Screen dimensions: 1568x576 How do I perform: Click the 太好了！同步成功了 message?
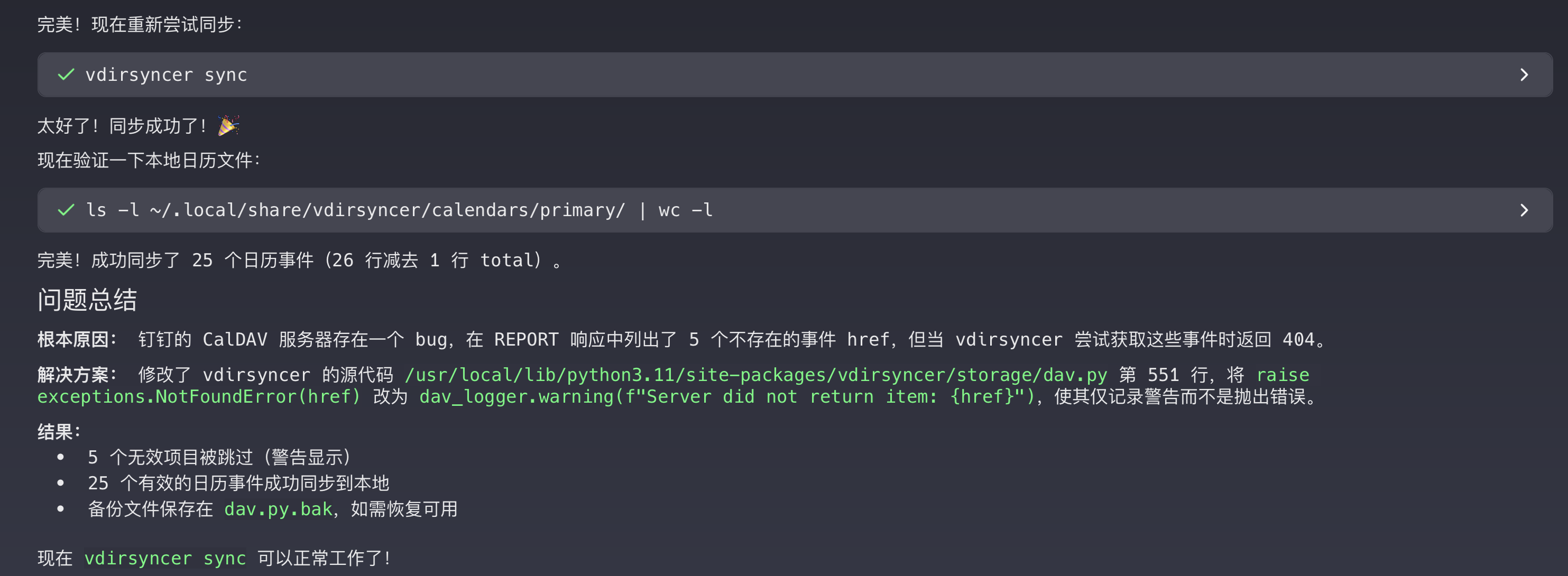tap(122, 126)
